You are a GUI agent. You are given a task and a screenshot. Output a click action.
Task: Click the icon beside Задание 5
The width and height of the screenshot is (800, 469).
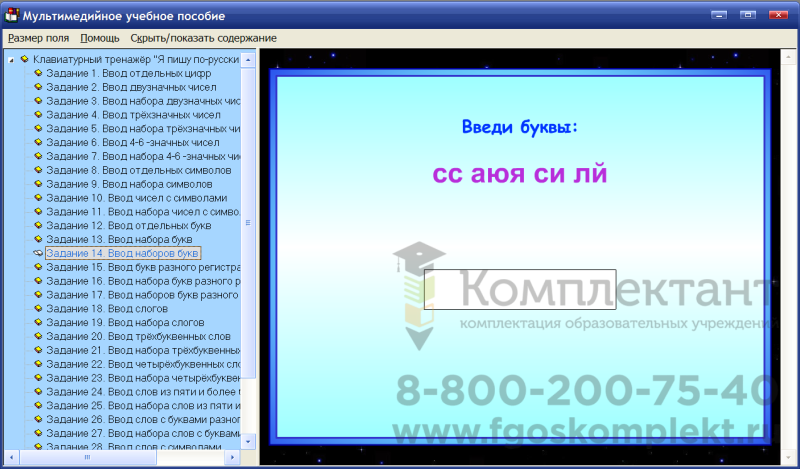(x=38, y=128)
